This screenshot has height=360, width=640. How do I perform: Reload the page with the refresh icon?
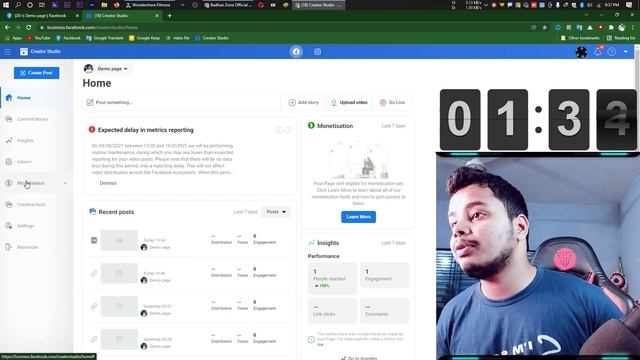click(29, 27)
